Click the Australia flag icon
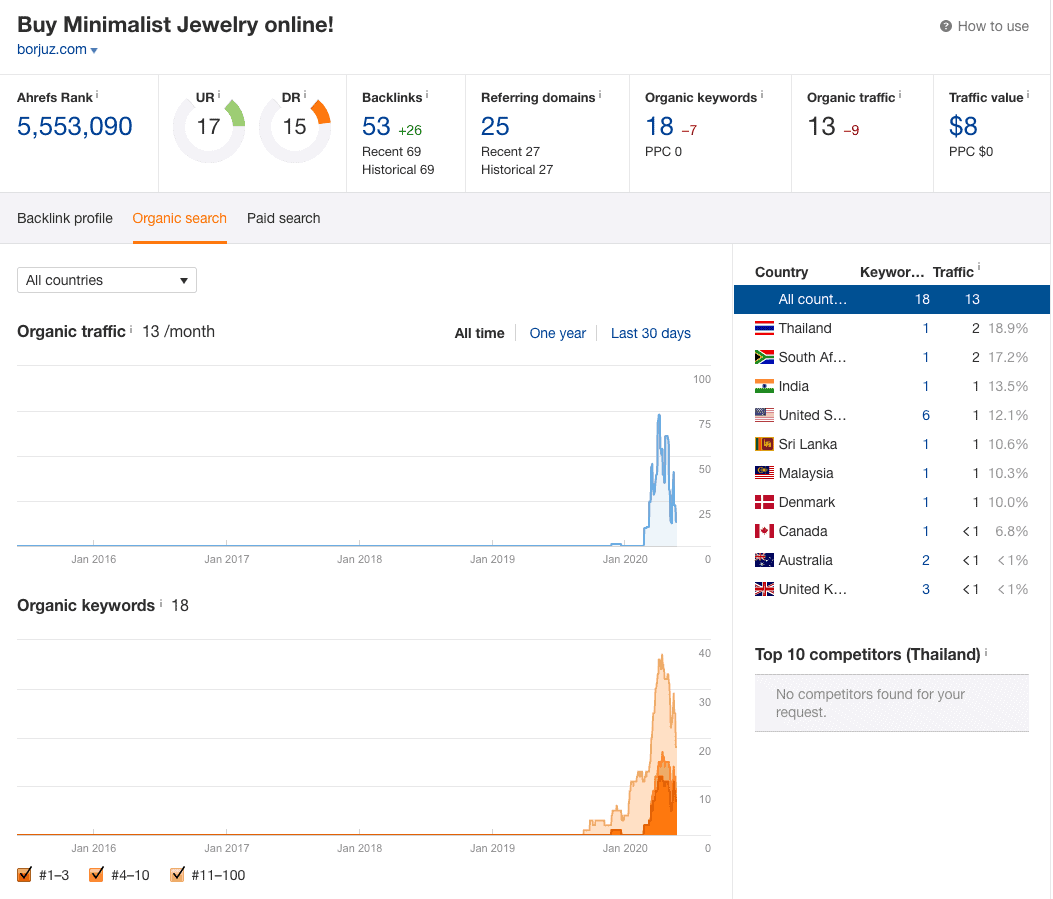The image size is (1053, 899). tap(764, 560)
